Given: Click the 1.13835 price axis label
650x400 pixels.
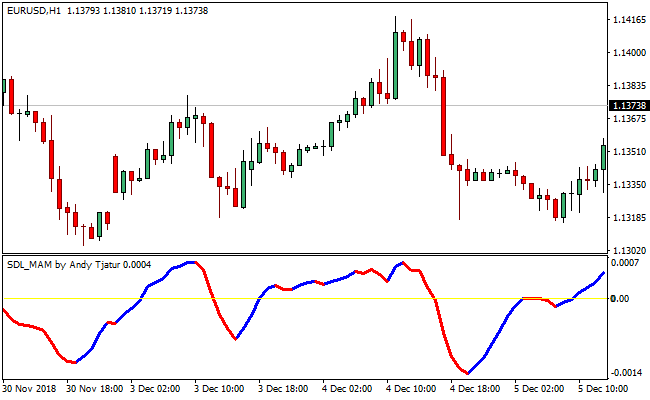Looking at the screenshot, I should pos(629,86).
